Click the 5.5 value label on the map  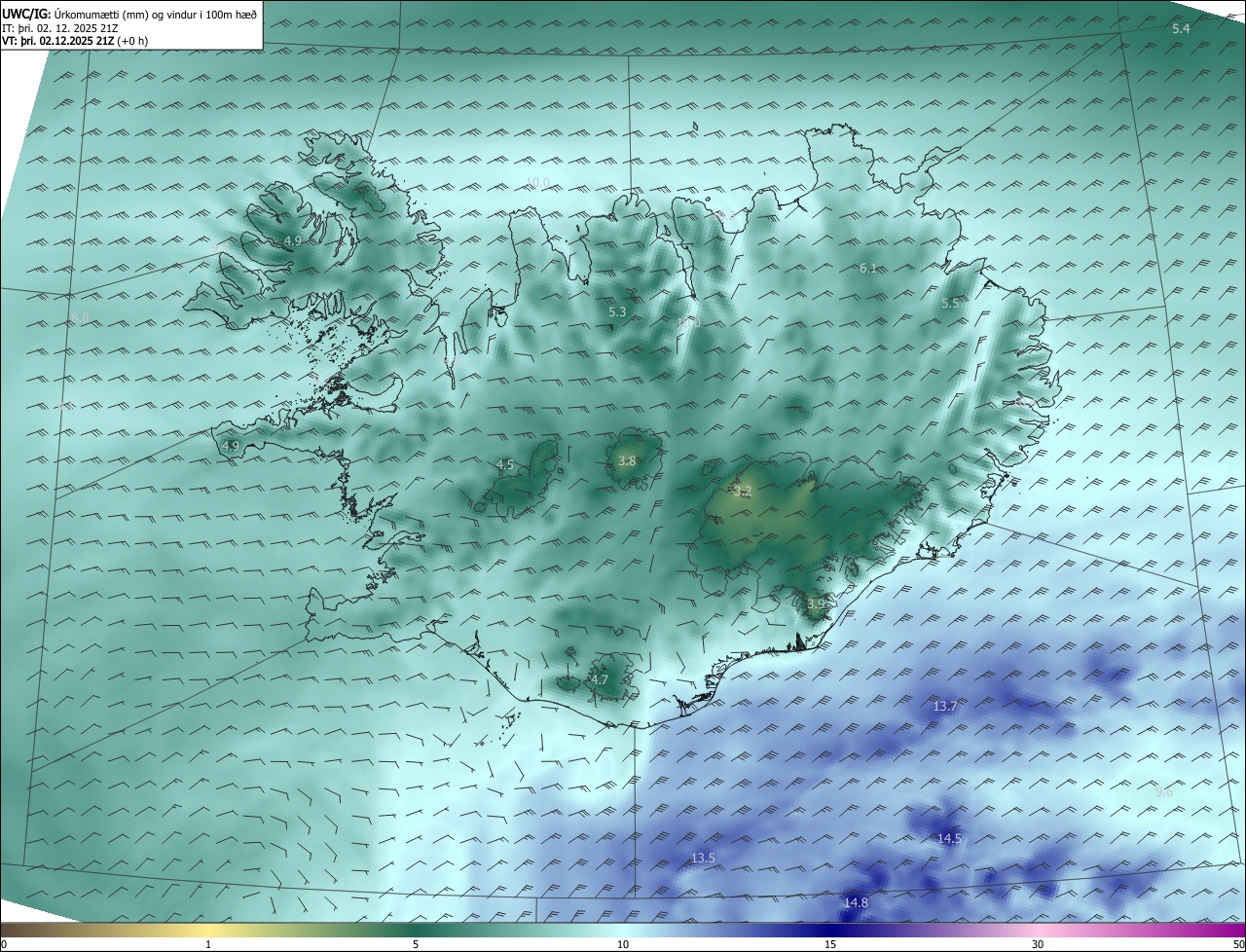tap(950, 304)
